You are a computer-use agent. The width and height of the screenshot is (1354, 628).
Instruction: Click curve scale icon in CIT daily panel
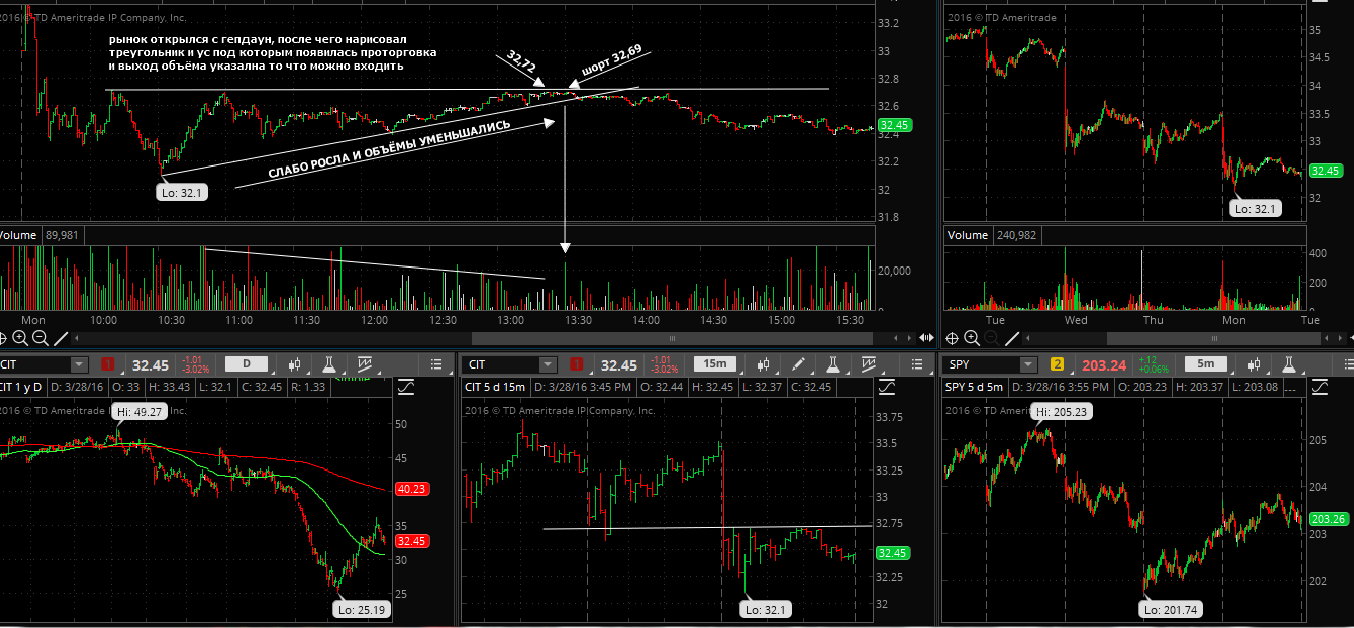click(406, 387)
